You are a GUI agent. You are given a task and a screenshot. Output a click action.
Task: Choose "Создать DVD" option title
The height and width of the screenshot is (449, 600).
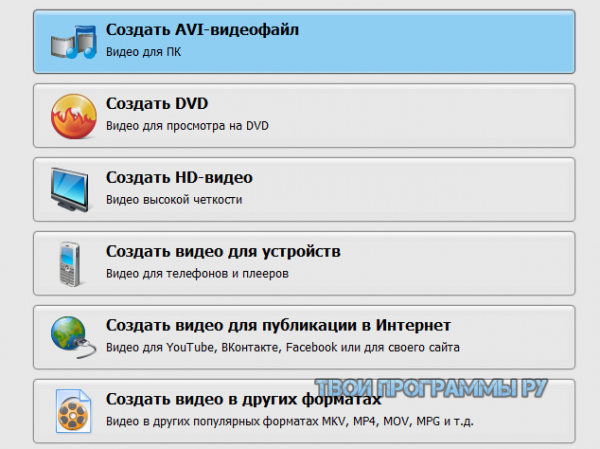157,104
